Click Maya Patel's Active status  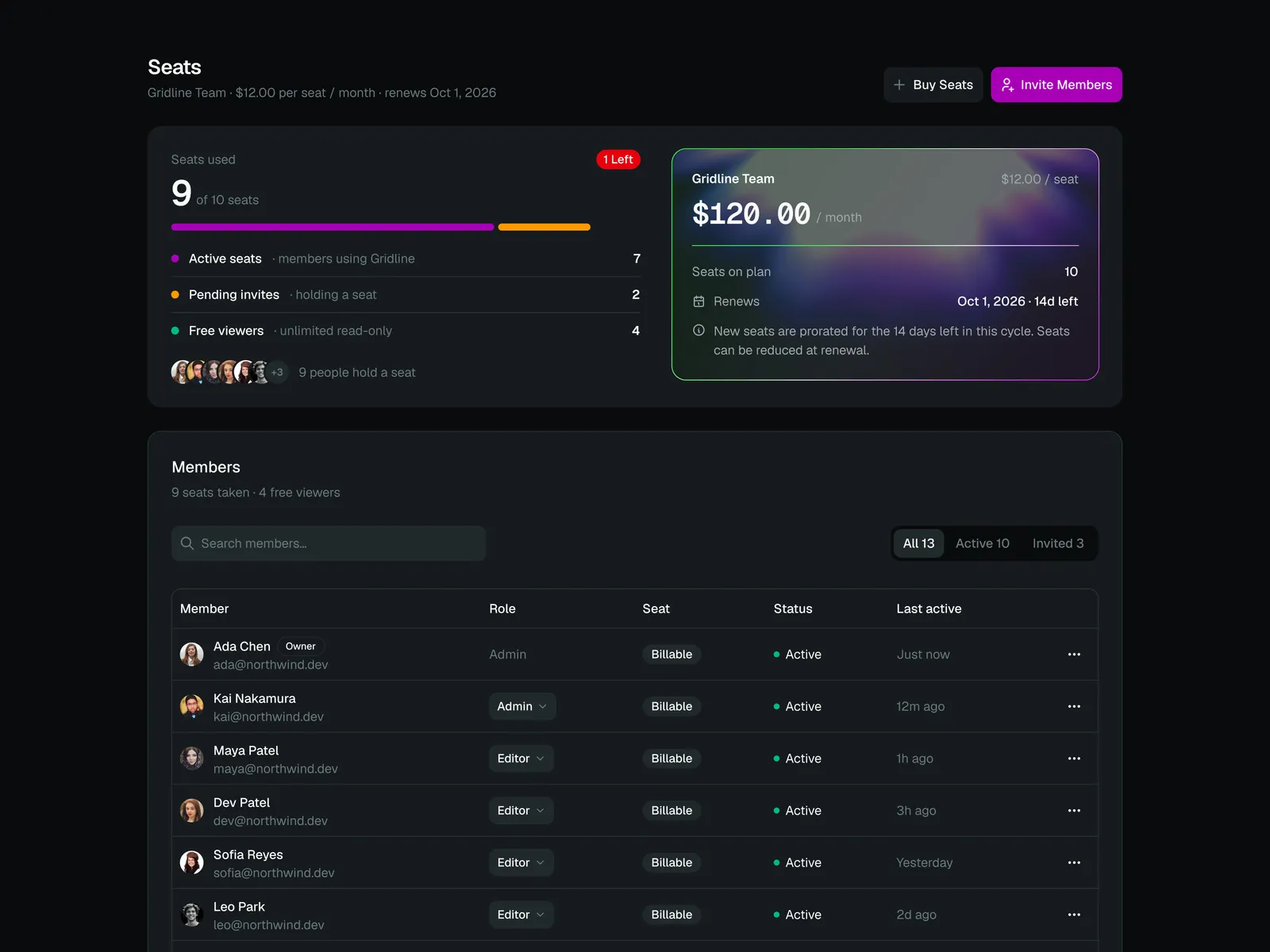tap(798, 758)
